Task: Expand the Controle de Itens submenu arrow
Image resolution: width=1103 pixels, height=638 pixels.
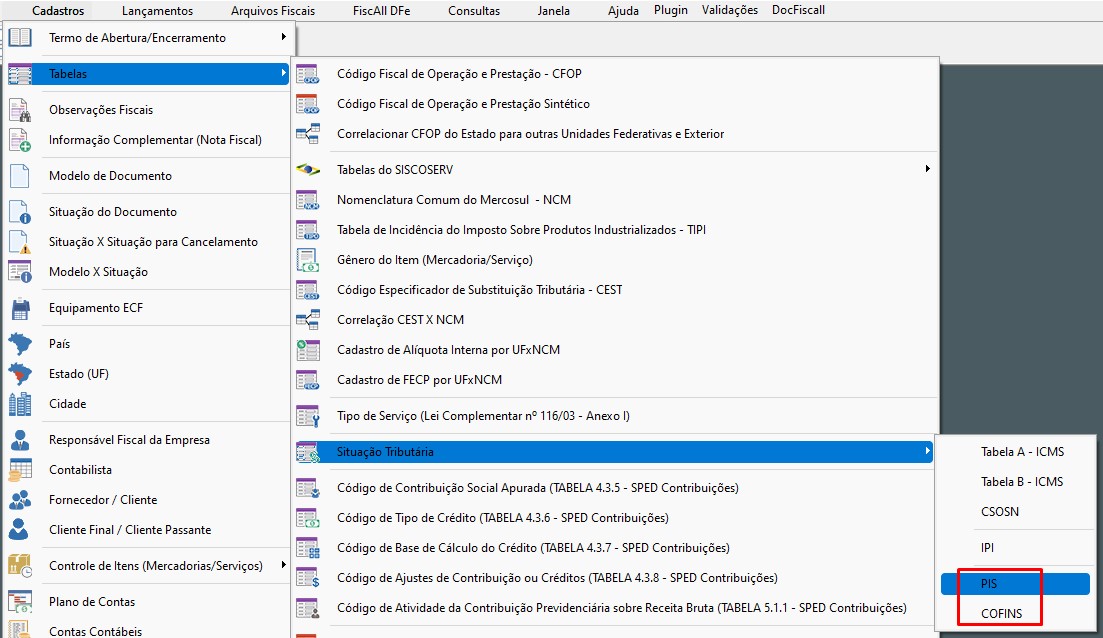Action: point(283,565)
